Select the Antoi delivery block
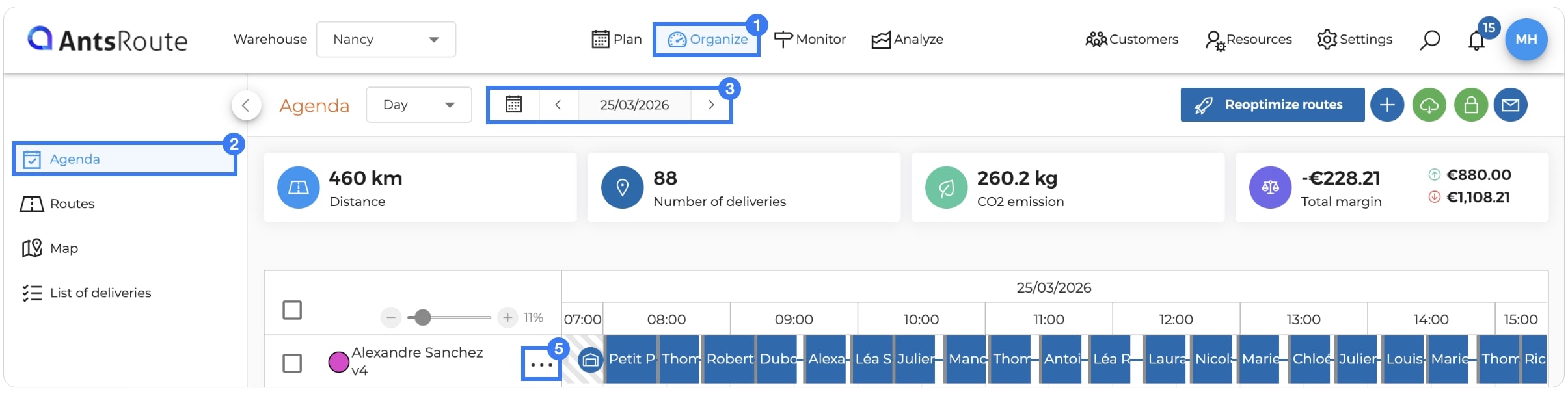The width and height of the screenshot is (1568, 394). click(x=1061, y=359)
